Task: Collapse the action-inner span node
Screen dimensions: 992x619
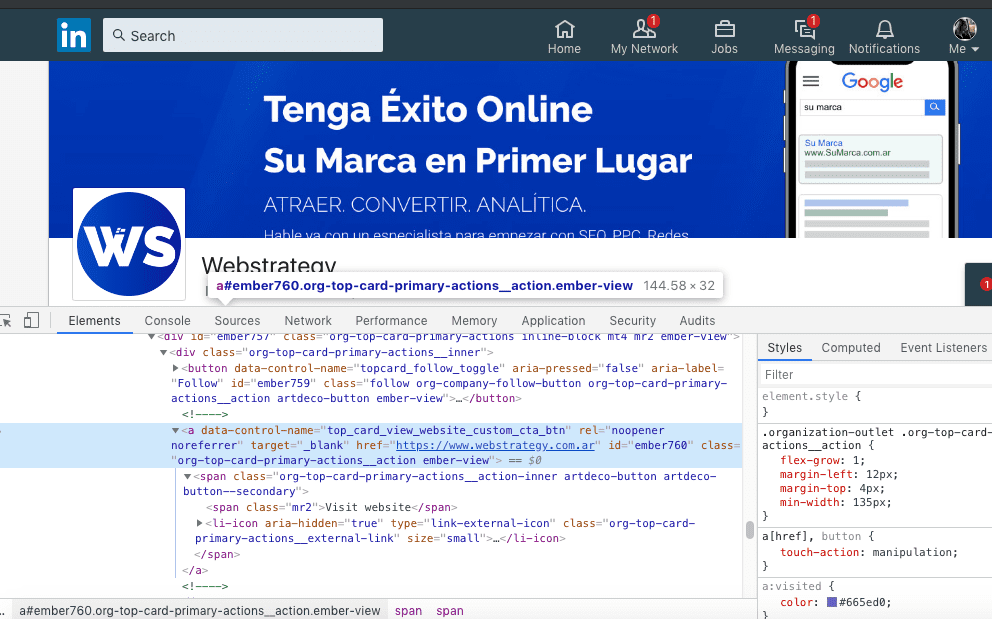Action: [x=187, y=477]
